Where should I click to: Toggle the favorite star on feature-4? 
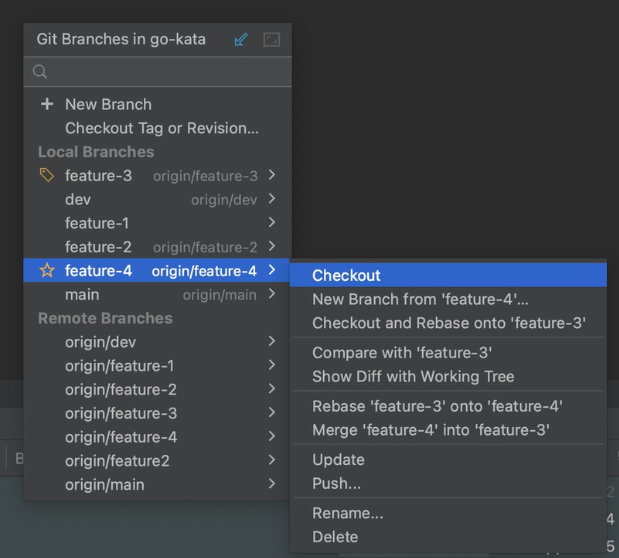pos(47,271)
